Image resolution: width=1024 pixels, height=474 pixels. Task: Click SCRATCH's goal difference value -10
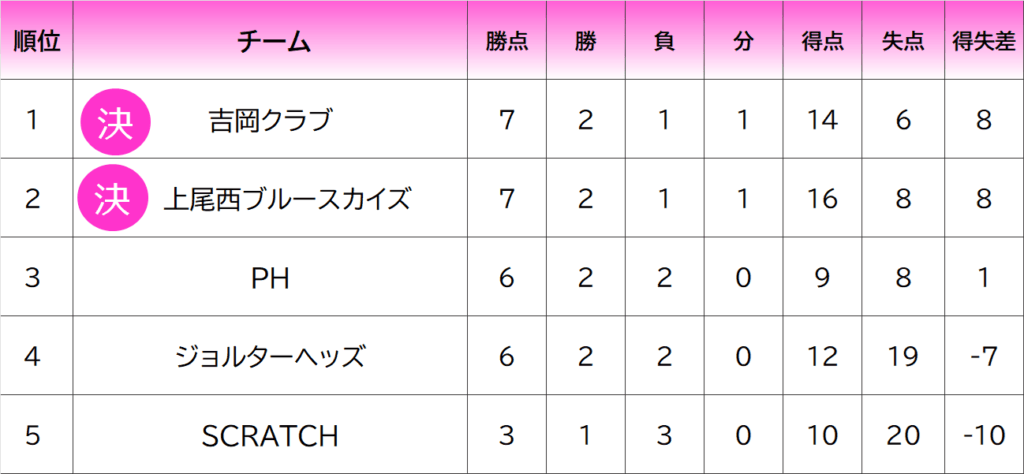(983, 436)
